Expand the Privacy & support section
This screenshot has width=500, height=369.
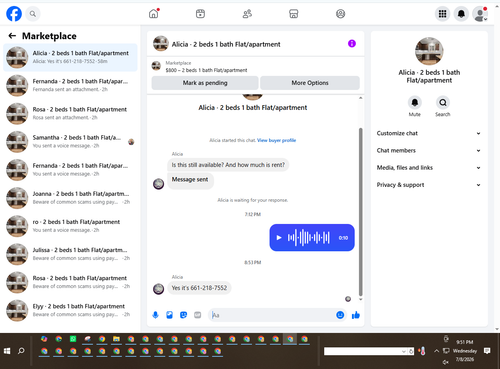(x=429, y=185)
